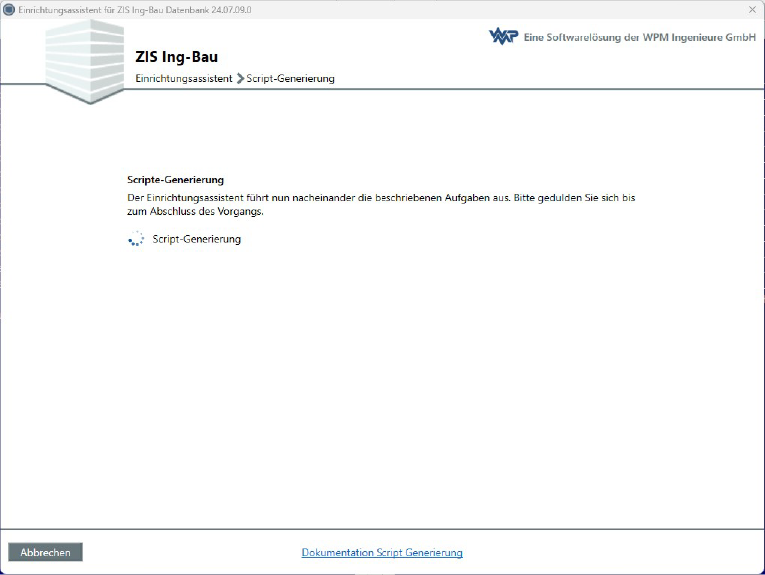Image resolution: width=765 pixels, height=575 pixels.
Task: Click the ZIS Ing-Bau heading
Action: 177,57
